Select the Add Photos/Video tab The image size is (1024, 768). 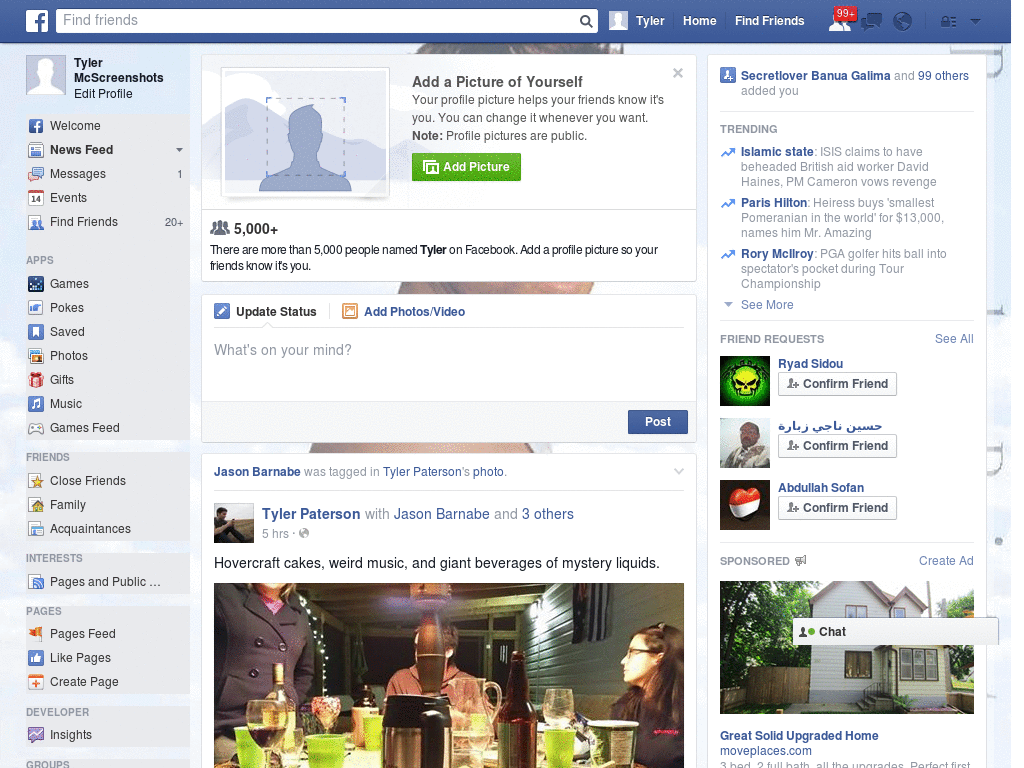click(404, 312)
